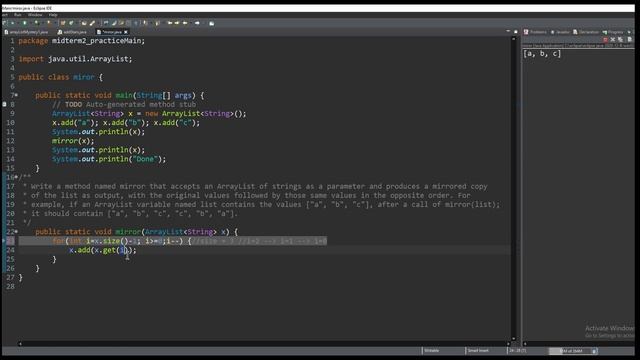640x360 pixels.
Task: Open the Help menu
Action: coord(53,15)
